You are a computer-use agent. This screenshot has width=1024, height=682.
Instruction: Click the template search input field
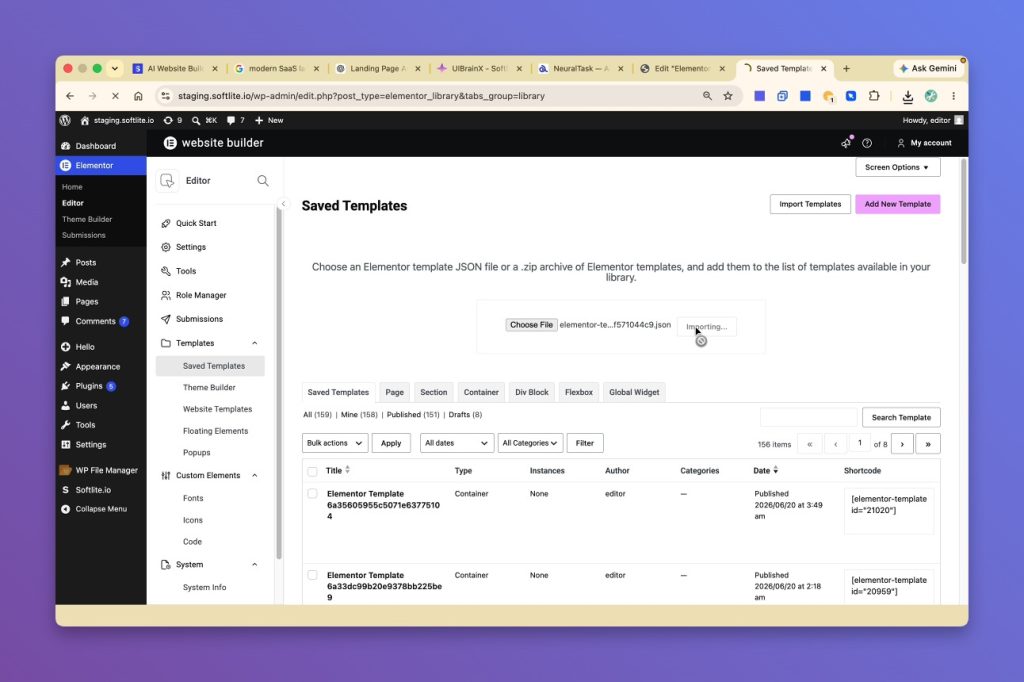808,417
